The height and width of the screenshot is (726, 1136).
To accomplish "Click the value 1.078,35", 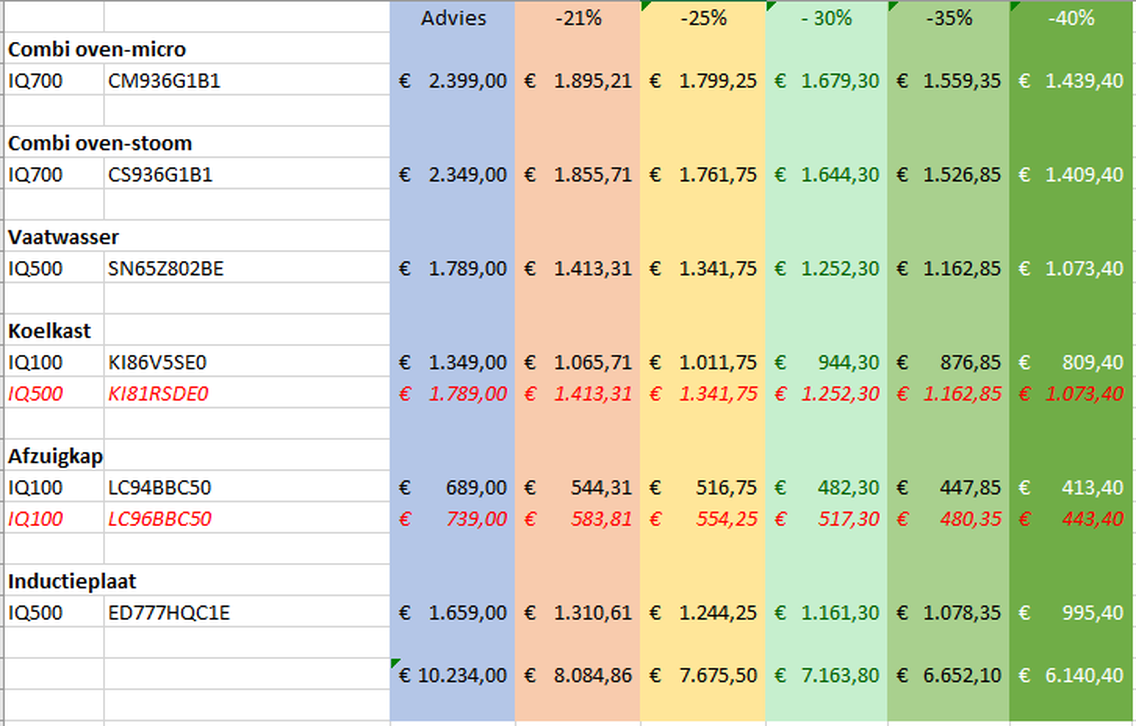I will coord(948,612).
